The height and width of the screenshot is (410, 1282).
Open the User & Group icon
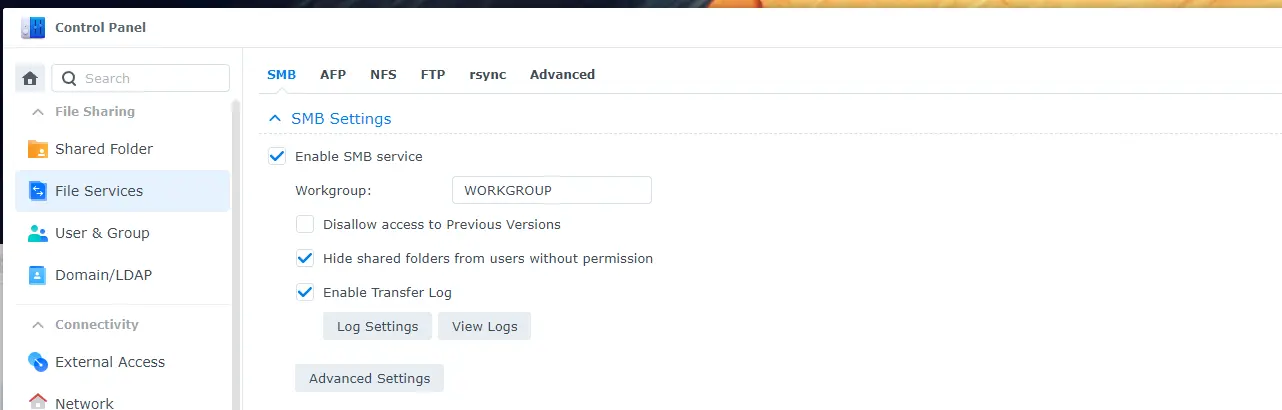tap(38, 233)
